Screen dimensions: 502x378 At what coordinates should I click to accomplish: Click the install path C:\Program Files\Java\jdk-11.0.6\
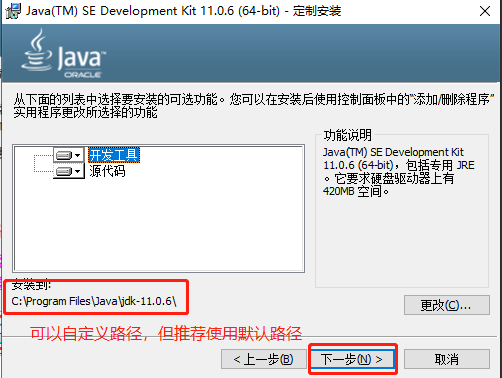[x=94, y=301]
